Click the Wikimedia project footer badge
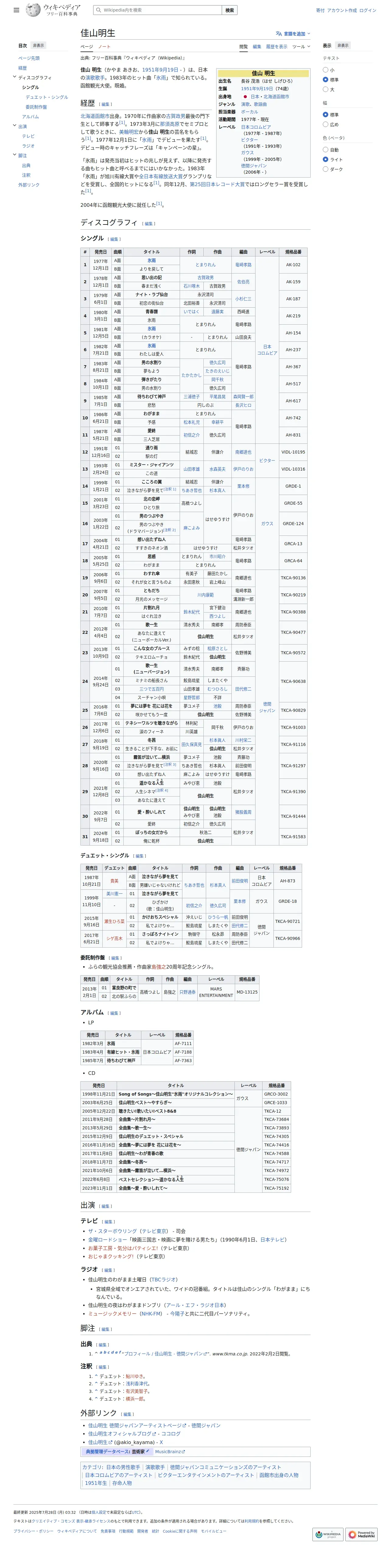The height and width of the screenshot is (1568, 391). (x=328, y=1534)
